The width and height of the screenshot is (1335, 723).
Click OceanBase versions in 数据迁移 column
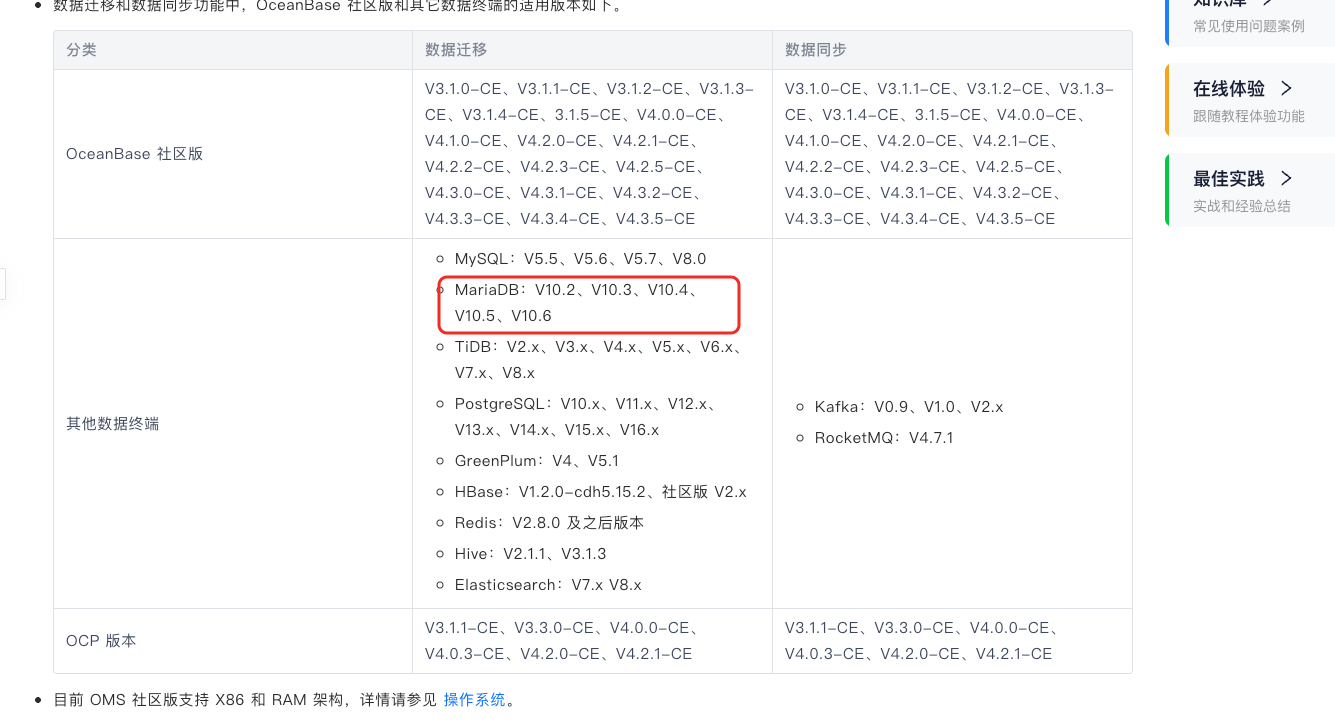pyautogui.click(x=590, y=154)
